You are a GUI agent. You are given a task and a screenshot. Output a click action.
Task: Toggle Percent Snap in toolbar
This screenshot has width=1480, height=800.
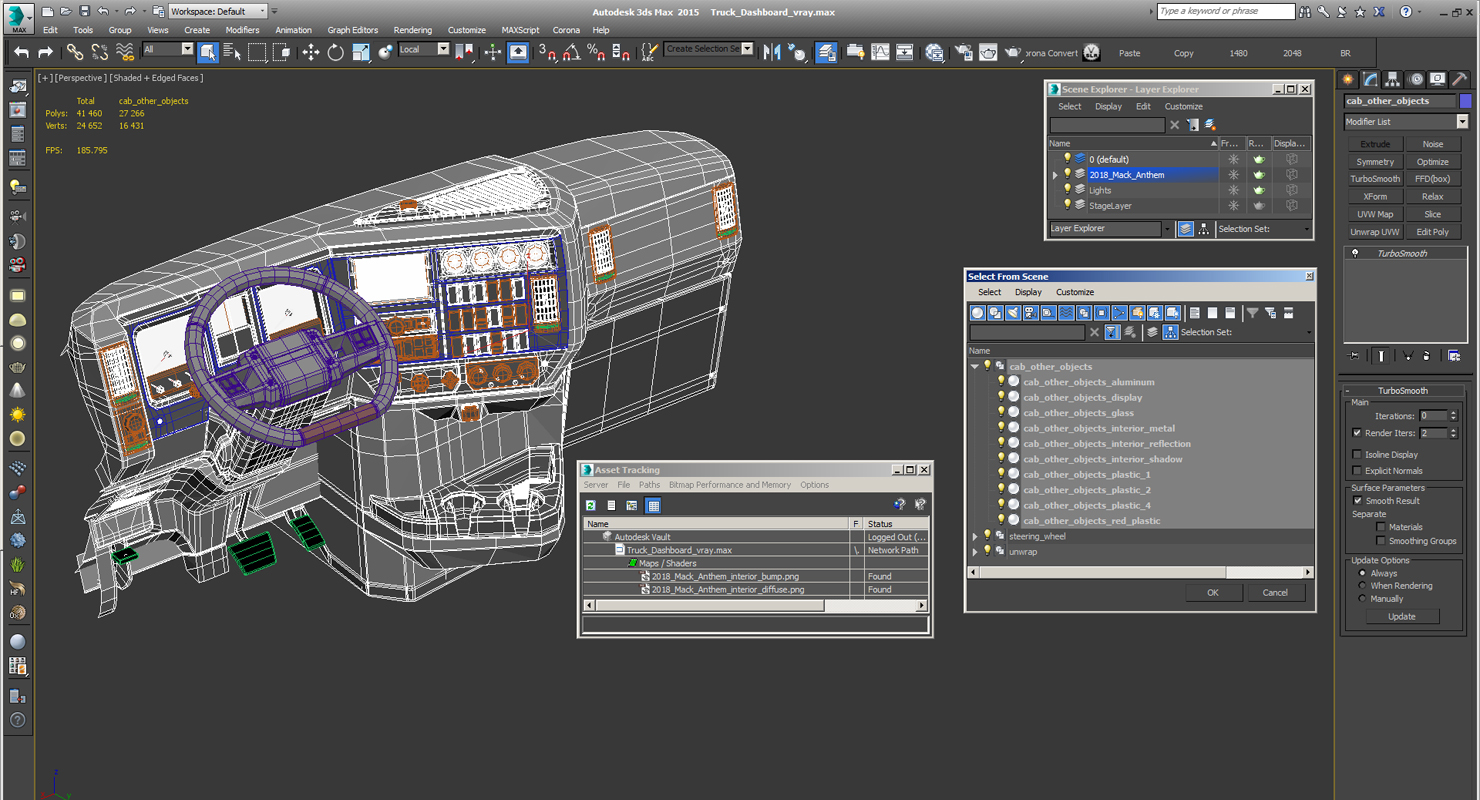click(596, 52)
